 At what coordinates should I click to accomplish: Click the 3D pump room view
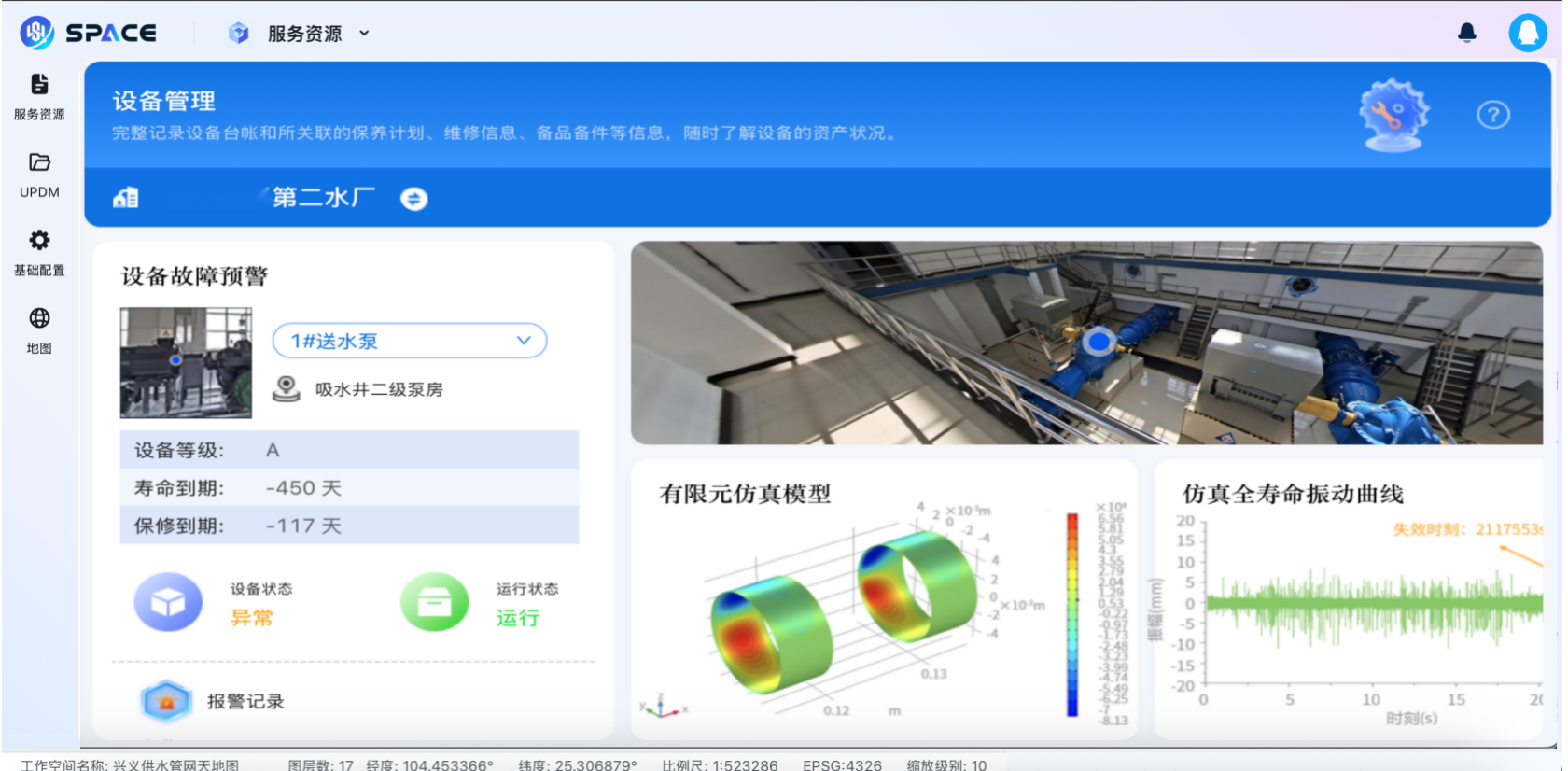point(1086,343)
